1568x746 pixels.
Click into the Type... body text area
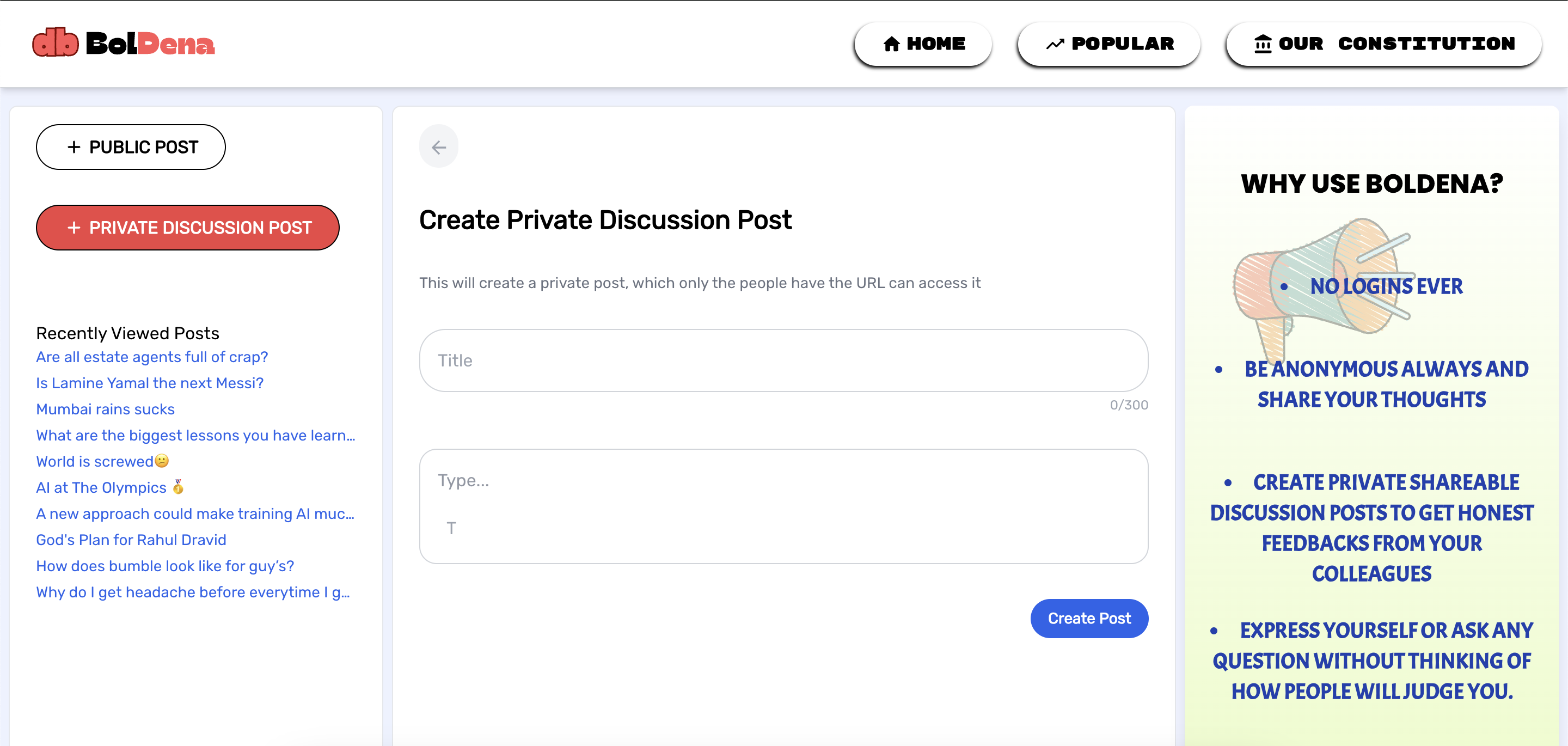click(783, 506)
